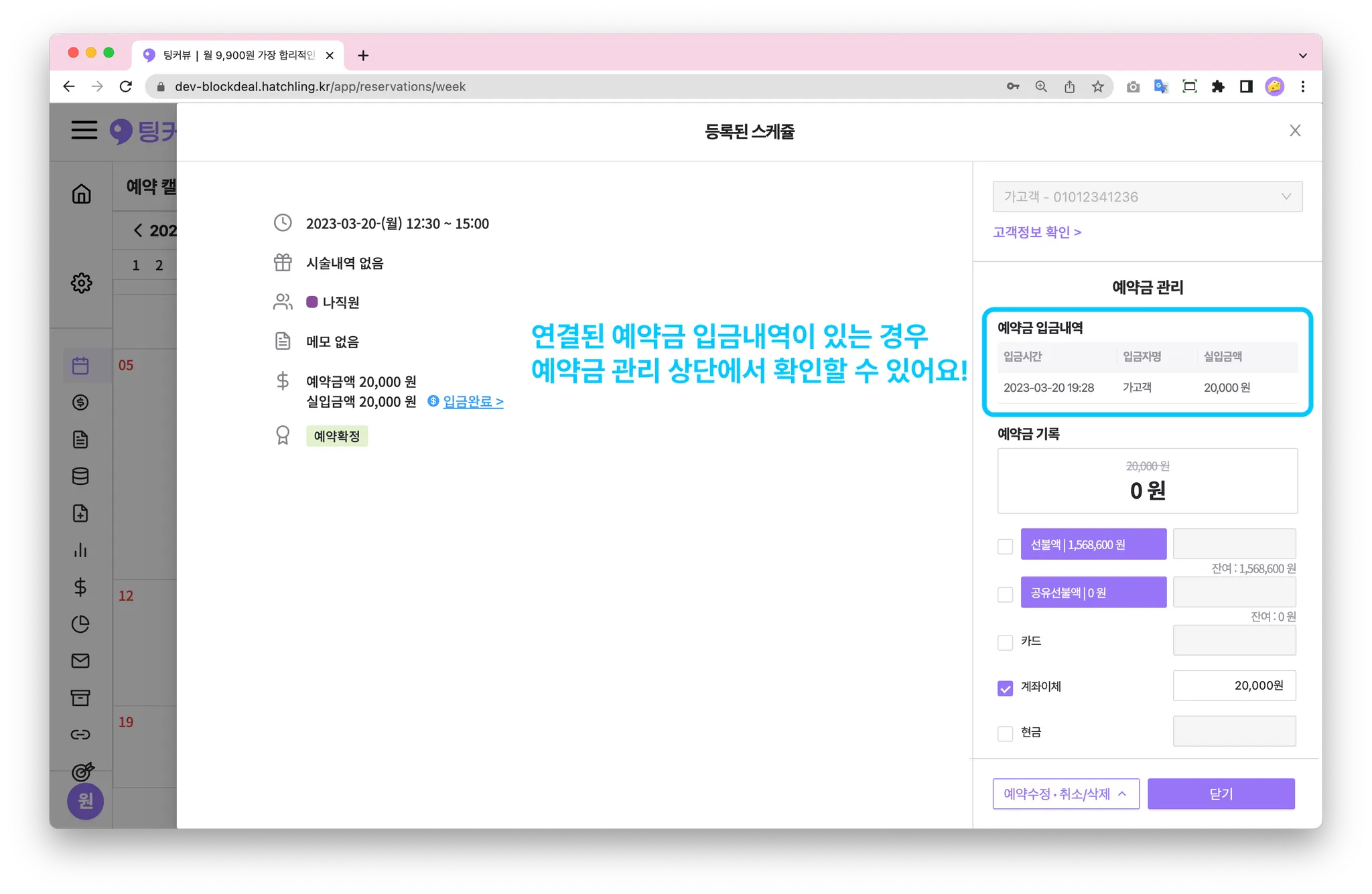The width and height of the screenshot is (1372, 894).
Task: Open the 가고객 customer dropdown
Action: (1147, 197)
